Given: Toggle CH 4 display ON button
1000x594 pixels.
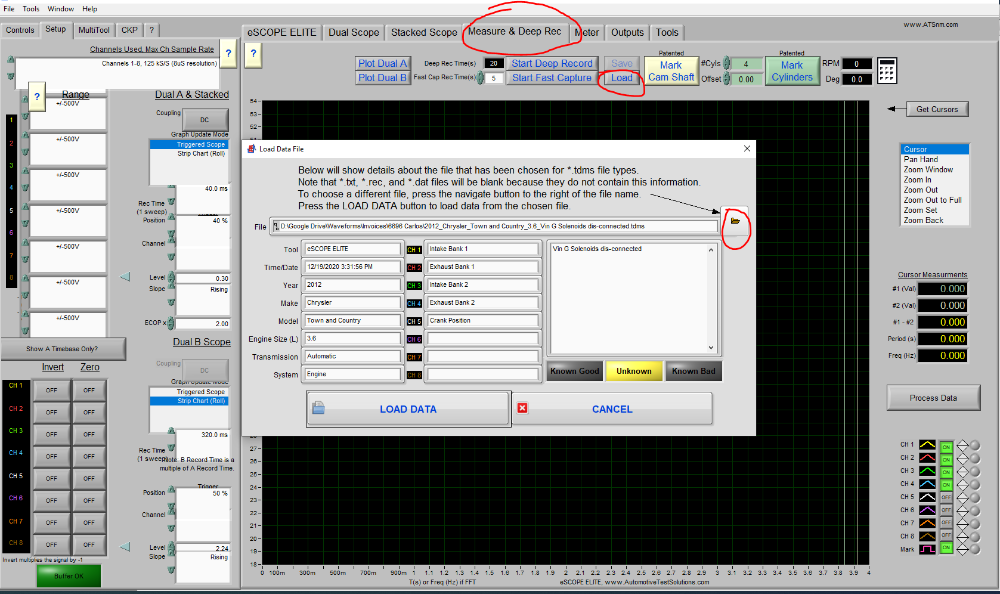Looking at the screenshot, I should pyautogui.click(x=946, y=485).
